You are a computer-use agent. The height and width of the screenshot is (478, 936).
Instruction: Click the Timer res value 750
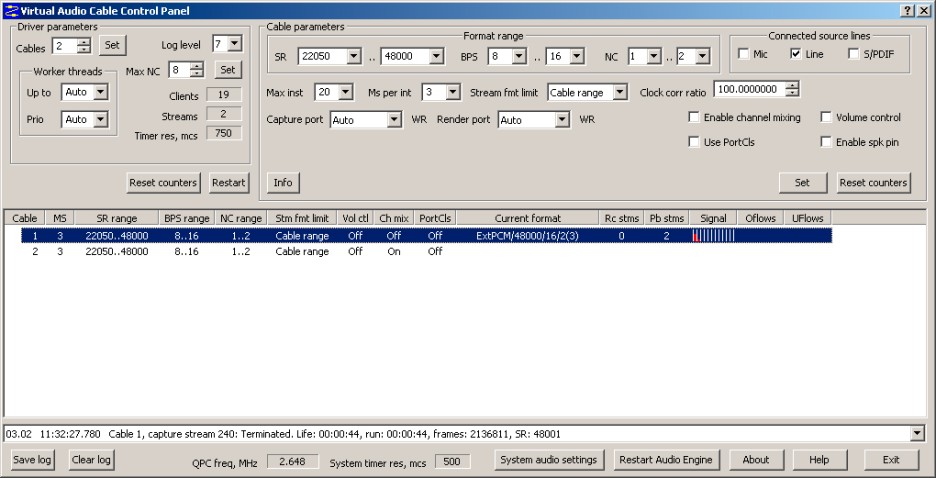click(224, 133)
